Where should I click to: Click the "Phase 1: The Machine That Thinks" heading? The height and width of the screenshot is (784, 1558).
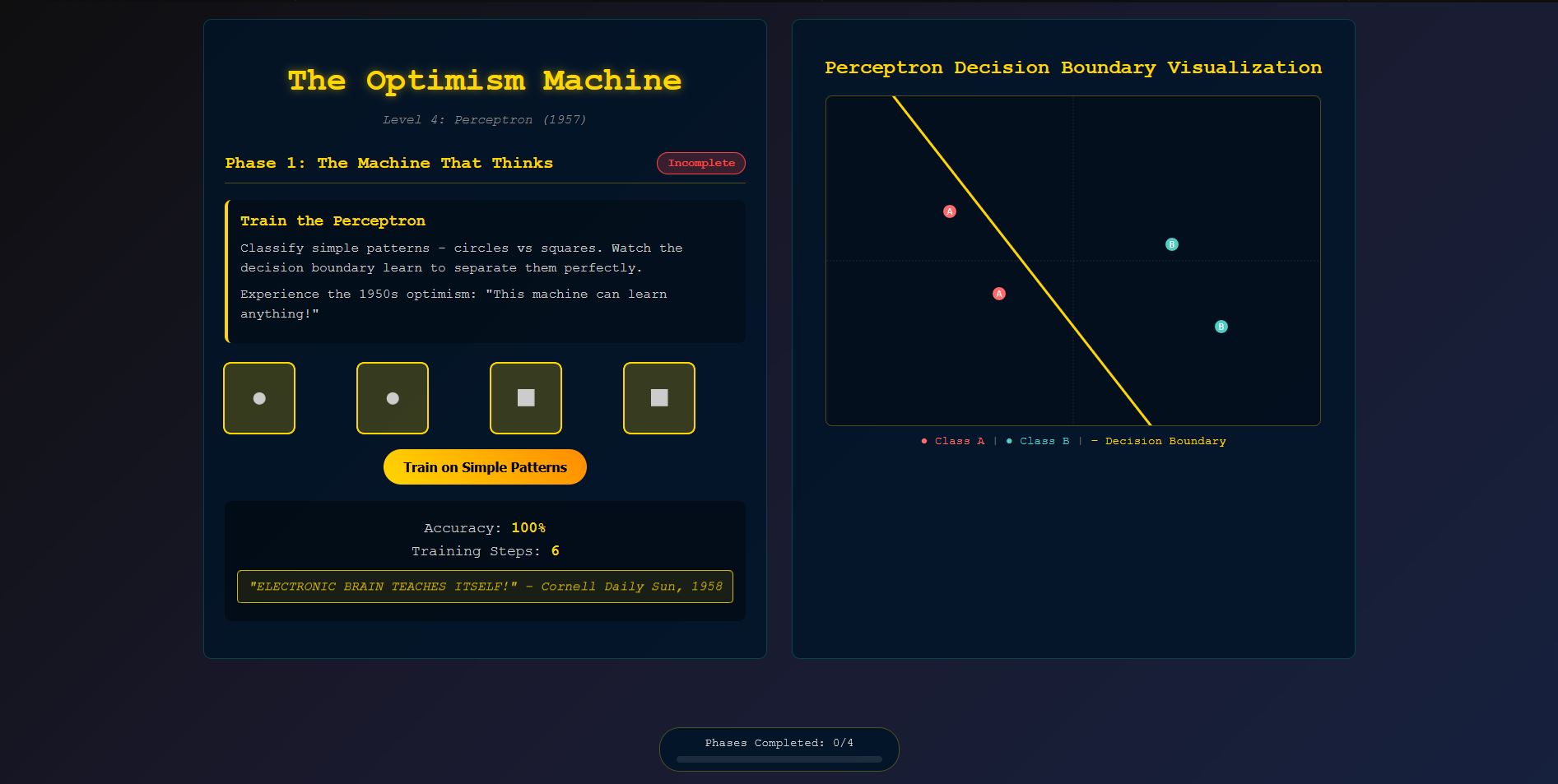(x=389, y=163)
